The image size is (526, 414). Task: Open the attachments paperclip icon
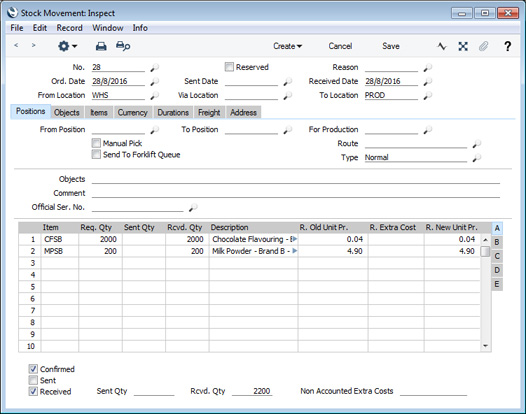(483, 46)
